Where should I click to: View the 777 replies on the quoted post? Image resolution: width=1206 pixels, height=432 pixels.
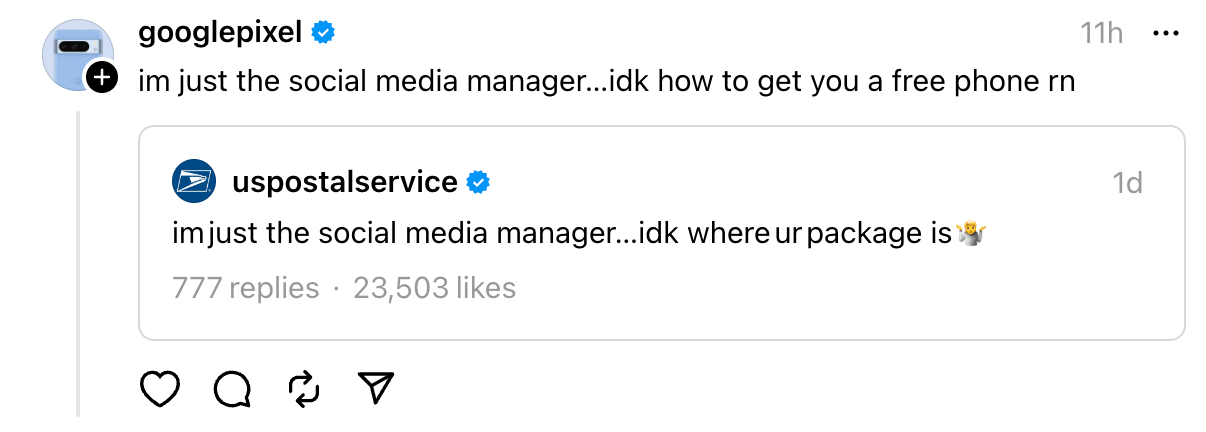245,288
